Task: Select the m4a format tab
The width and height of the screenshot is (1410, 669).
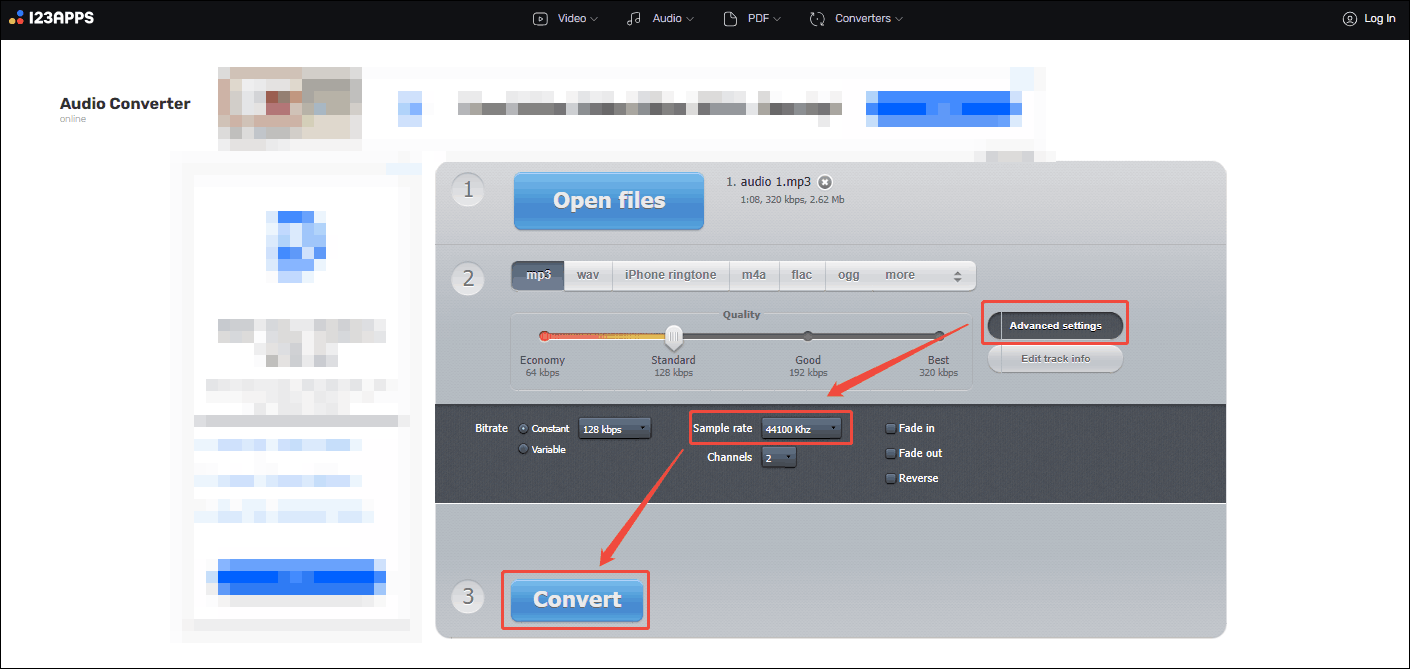Action: point(753,275)
